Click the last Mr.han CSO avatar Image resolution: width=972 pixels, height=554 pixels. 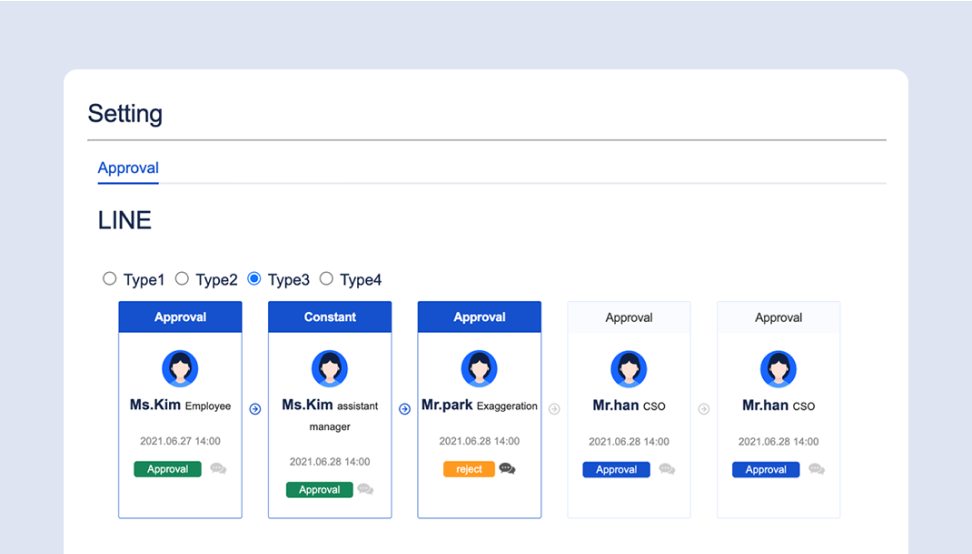(778, 369)
